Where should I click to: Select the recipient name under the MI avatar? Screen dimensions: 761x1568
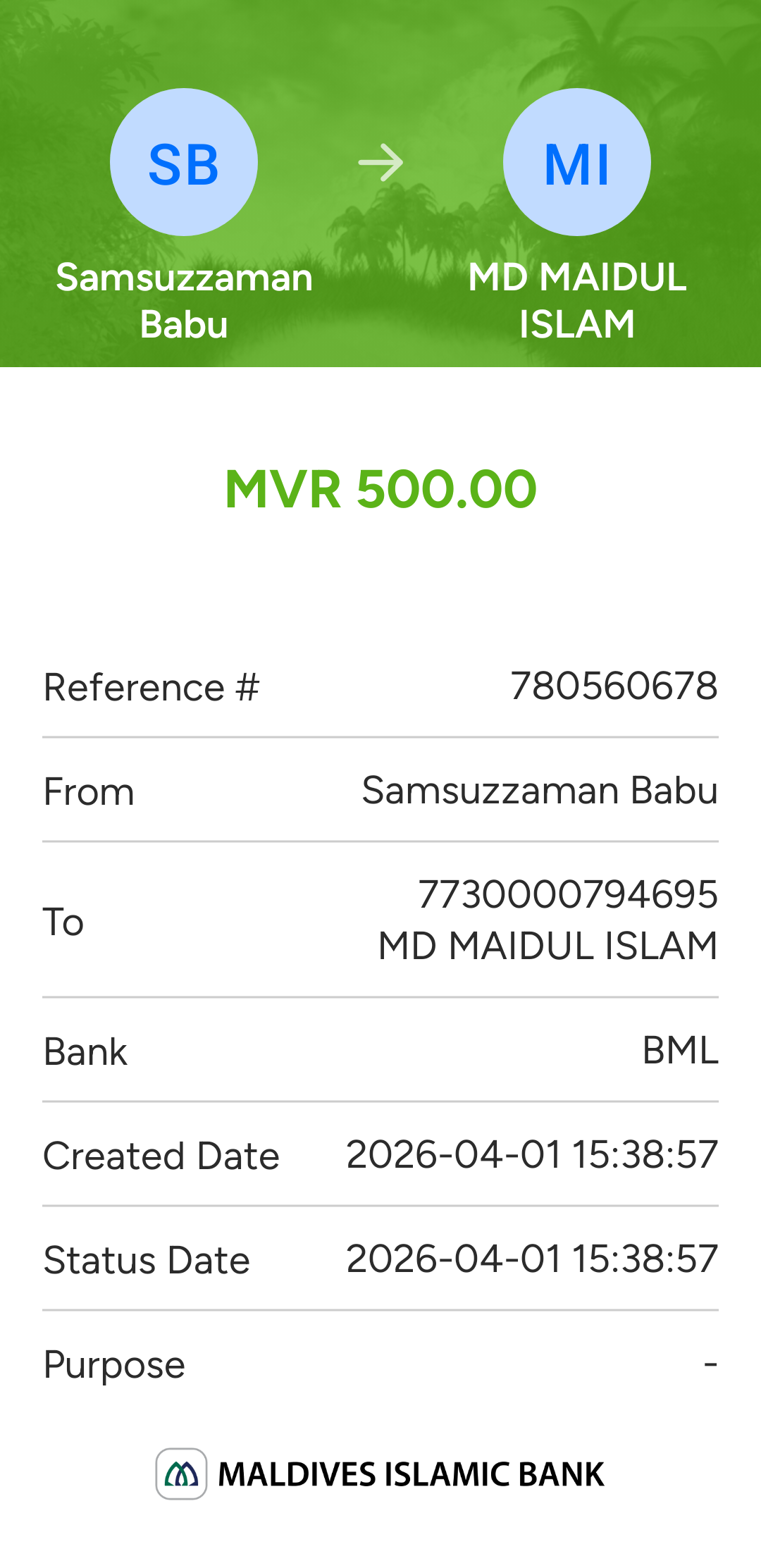[x=576, y=301]
